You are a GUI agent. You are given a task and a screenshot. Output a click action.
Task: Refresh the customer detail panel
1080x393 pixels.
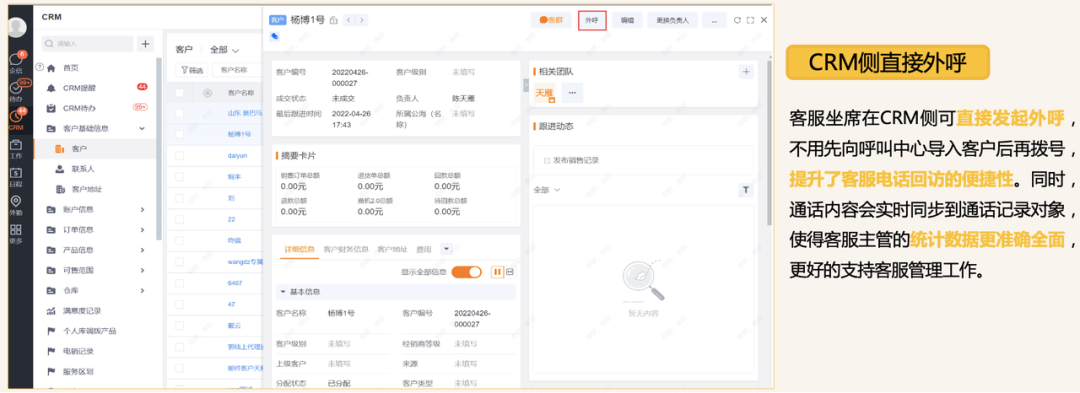click(737, 21)
